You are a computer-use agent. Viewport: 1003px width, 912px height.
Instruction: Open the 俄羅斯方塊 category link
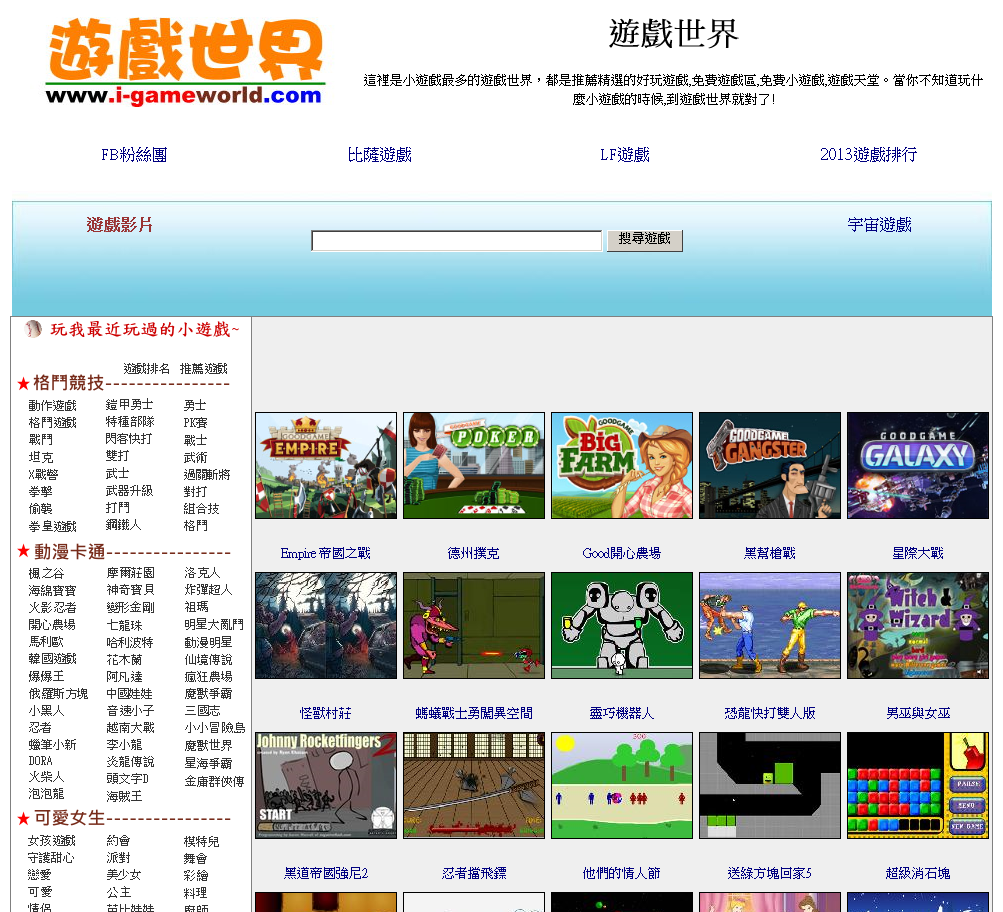tap(58, 693)
